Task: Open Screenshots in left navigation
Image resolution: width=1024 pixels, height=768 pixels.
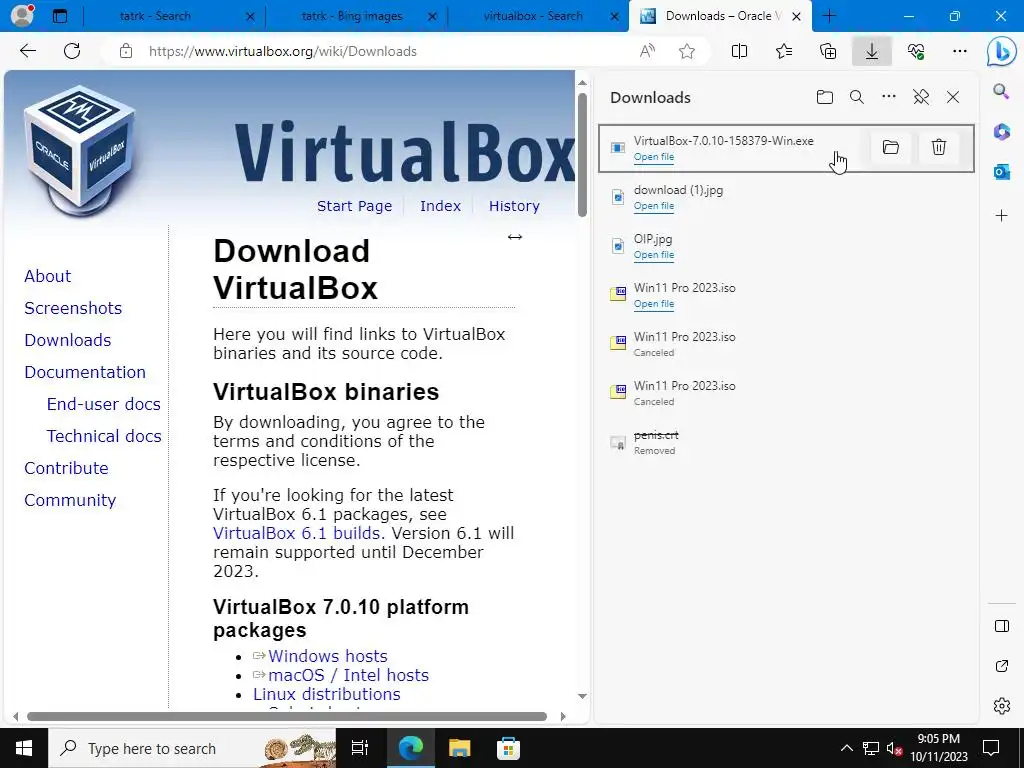Action: [x=73, y=308]
